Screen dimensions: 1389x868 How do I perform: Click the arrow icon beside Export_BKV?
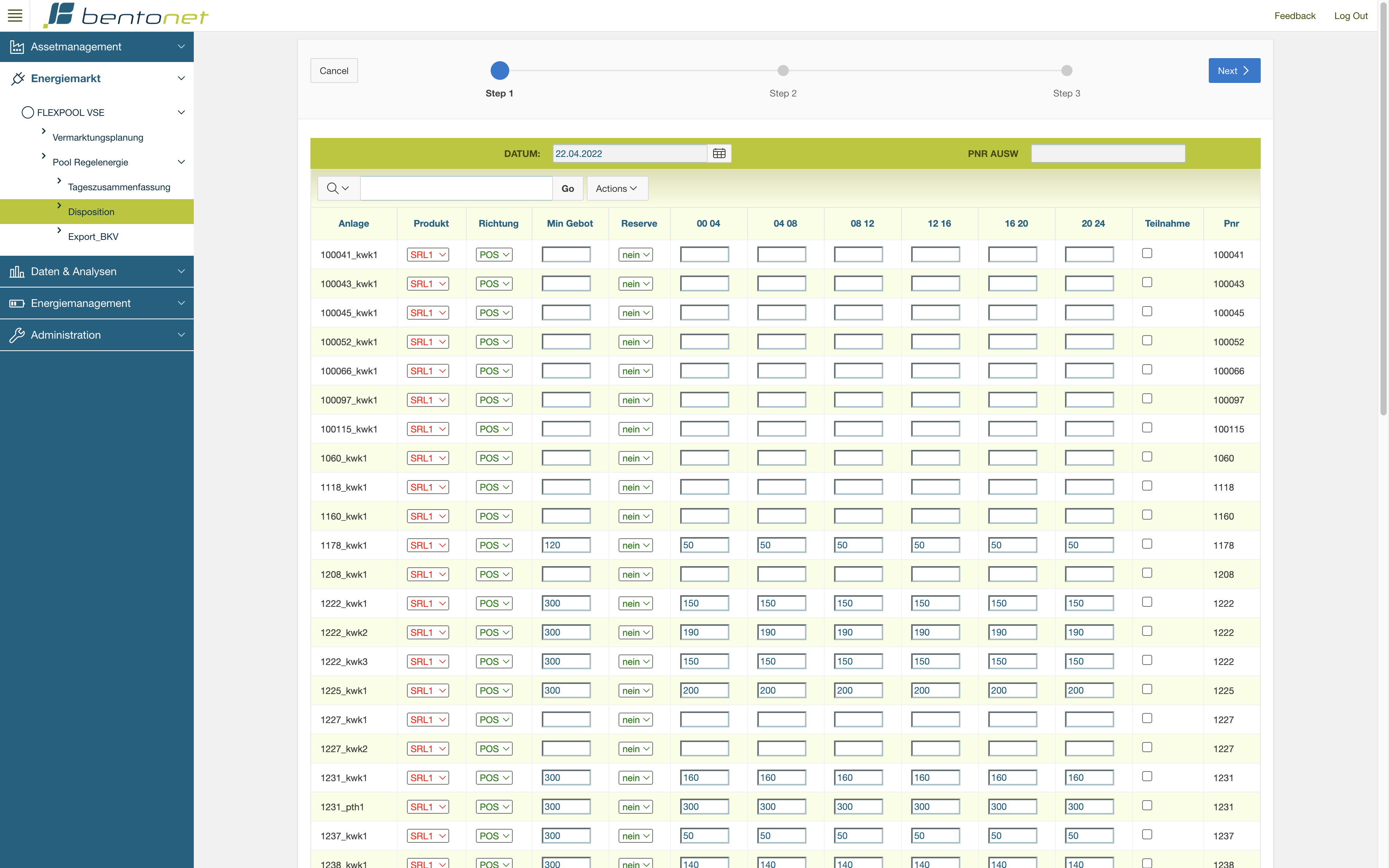[x=59, y=230]
